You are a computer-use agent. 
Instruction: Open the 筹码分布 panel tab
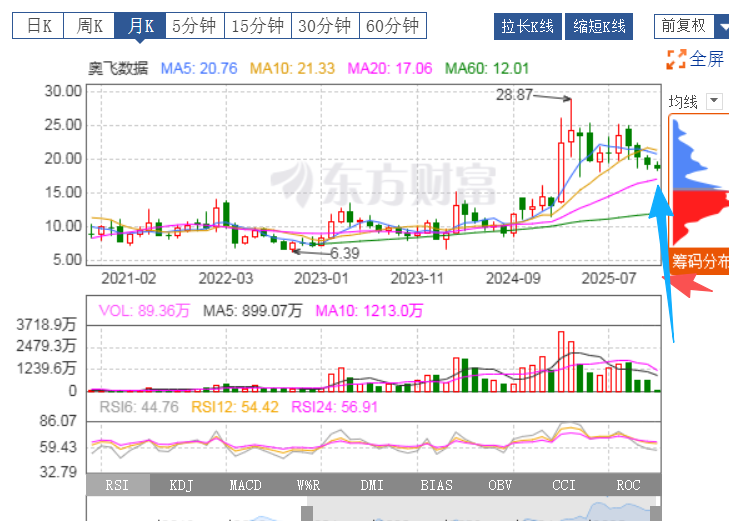click(700, 261)
